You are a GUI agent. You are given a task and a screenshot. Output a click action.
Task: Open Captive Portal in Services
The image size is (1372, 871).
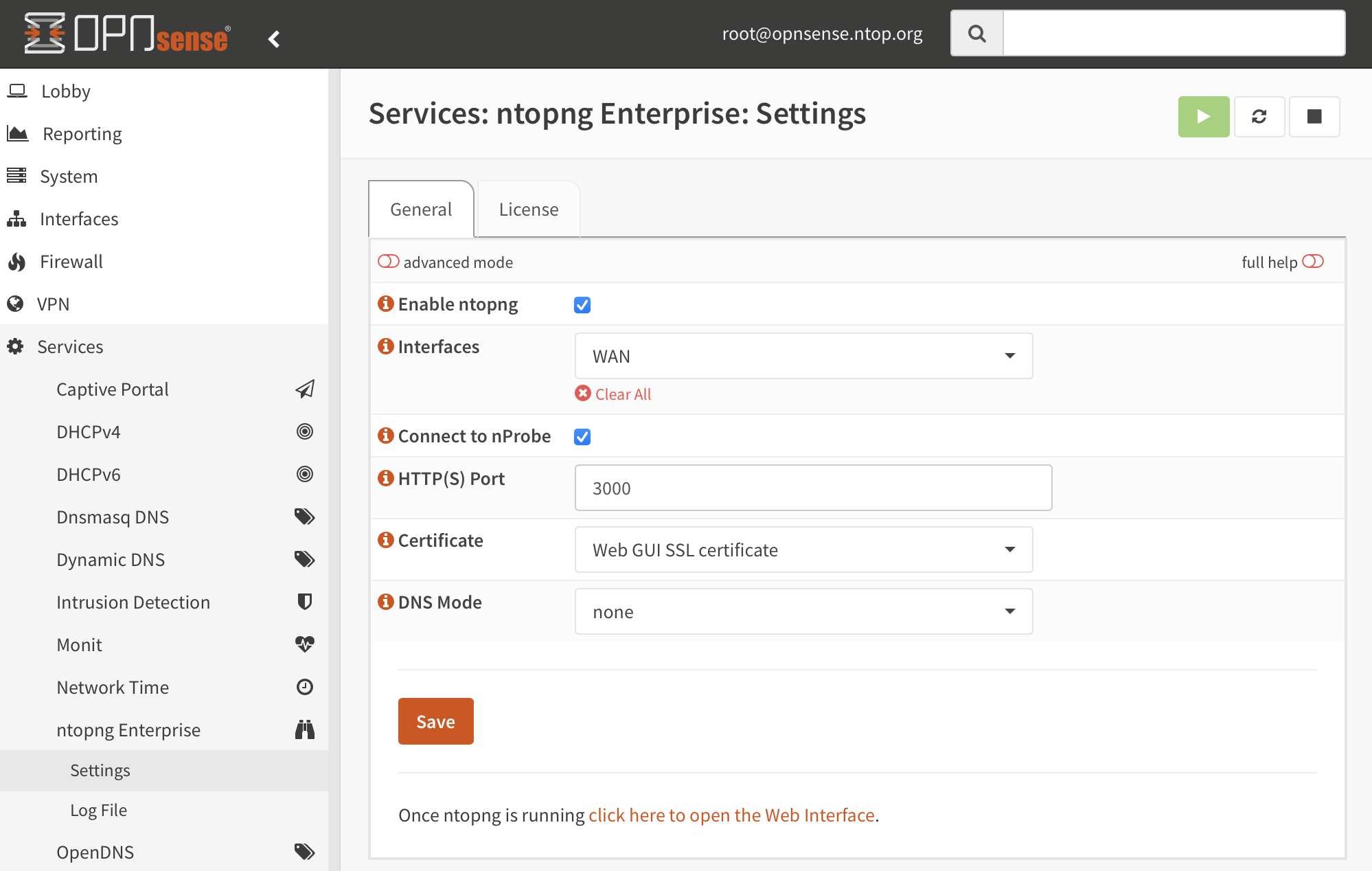click(x=113, y=389)
